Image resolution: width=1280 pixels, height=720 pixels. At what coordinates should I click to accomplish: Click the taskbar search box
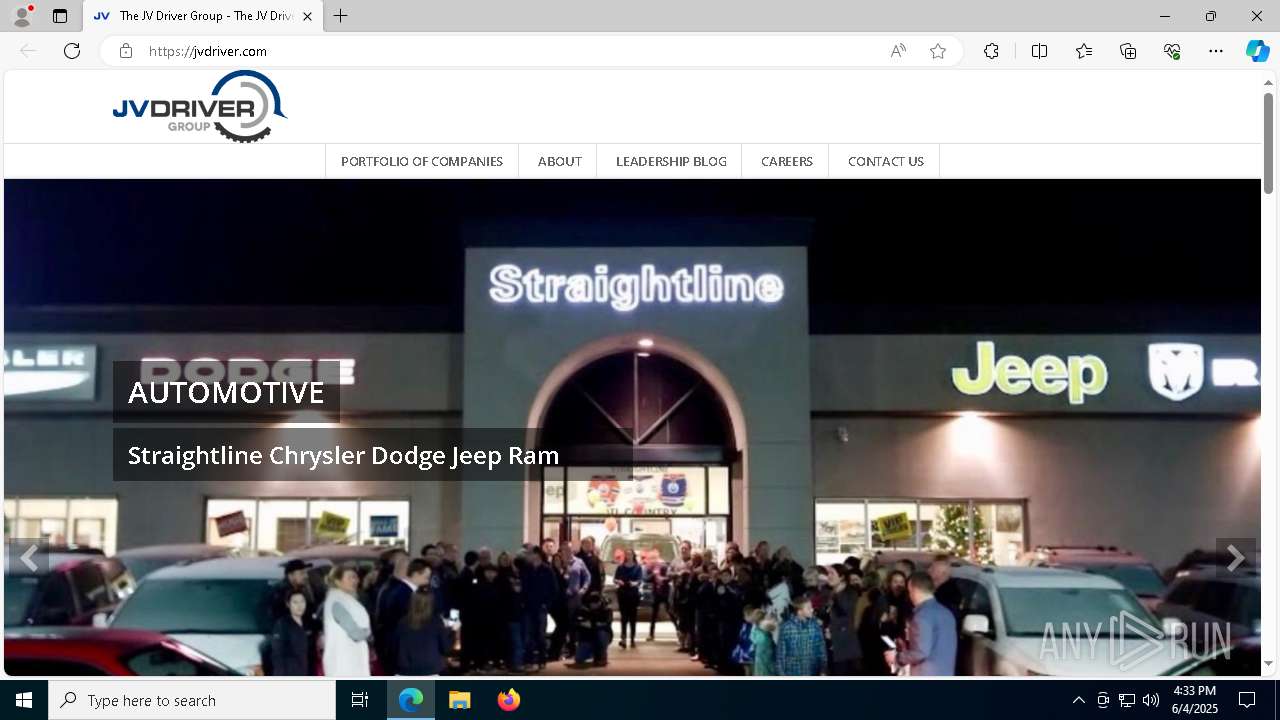192,700
